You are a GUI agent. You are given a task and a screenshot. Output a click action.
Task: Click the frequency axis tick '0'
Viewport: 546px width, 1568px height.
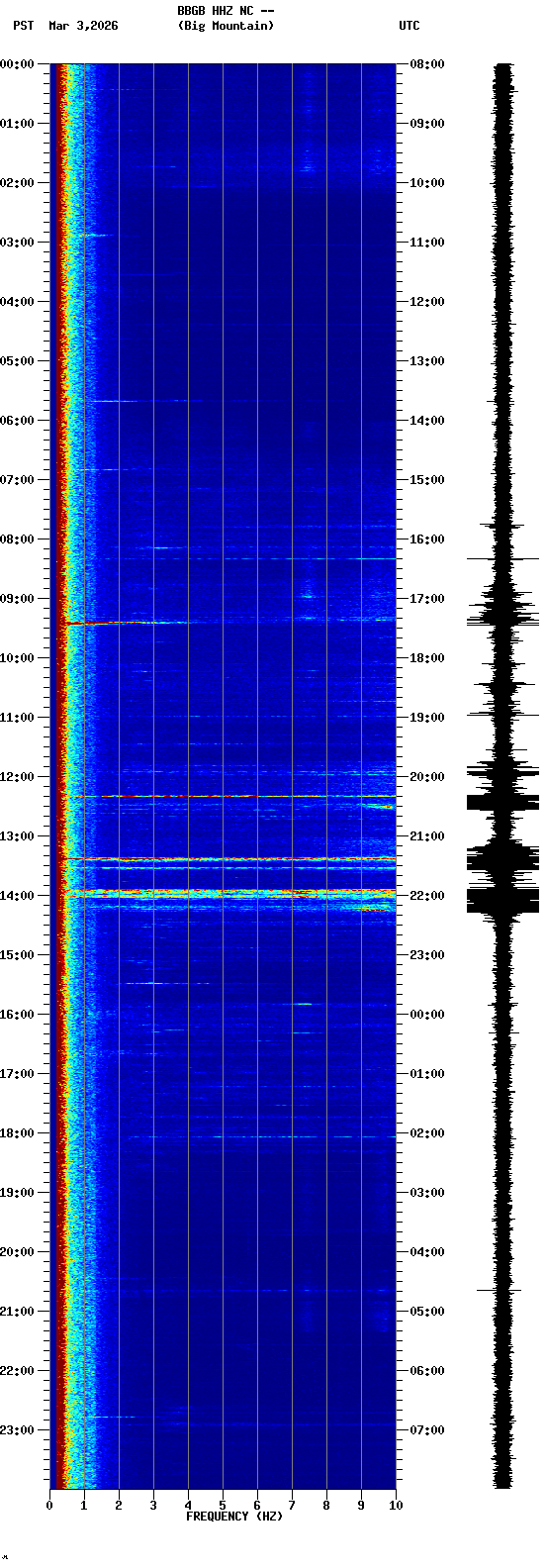pyautogui.click(x=49, y=1506)
